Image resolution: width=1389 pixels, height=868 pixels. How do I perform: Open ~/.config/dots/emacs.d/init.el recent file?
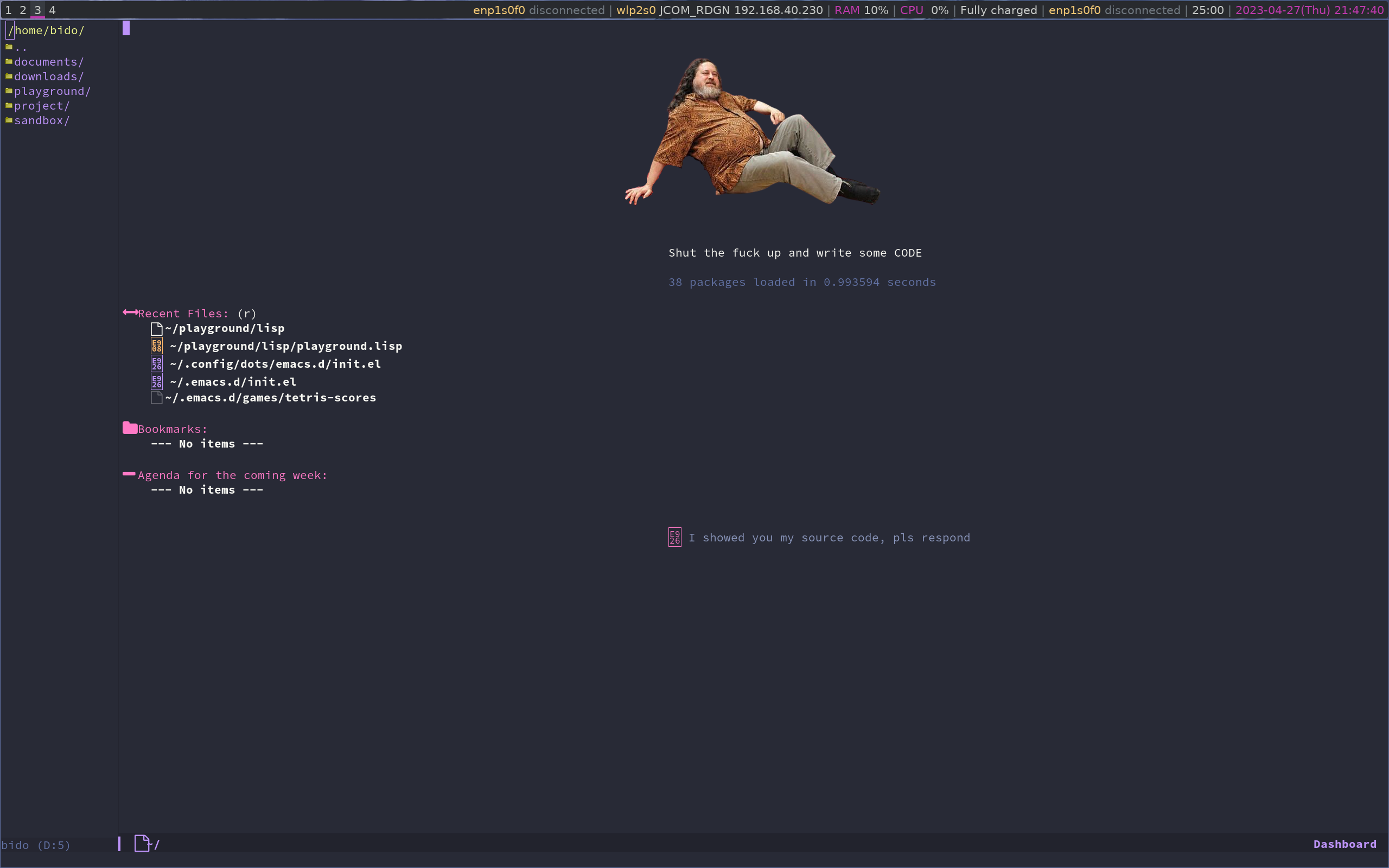pos(275,364)
